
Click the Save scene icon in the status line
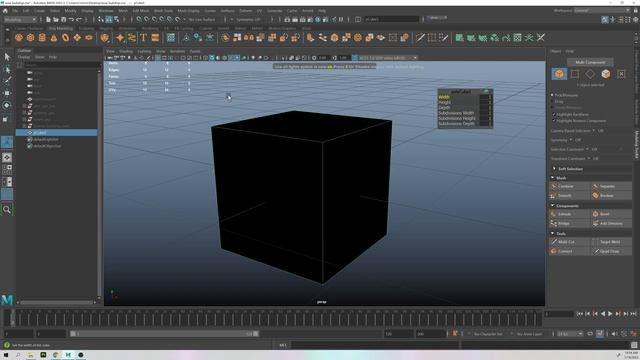pyautogui.click(x=63, y=19)
